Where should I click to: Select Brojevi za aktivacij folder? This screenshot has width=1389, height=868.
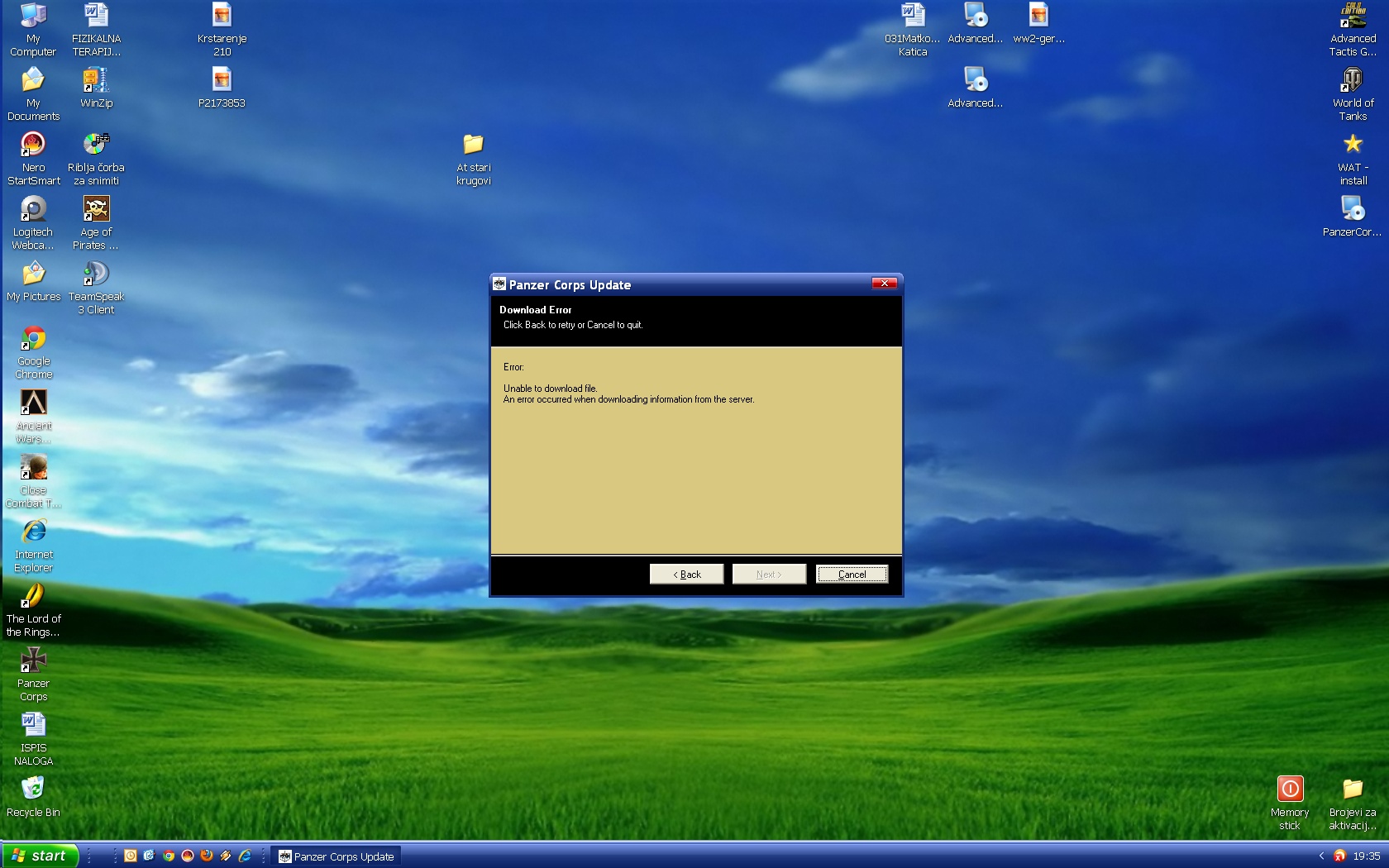pos(1353,803)
